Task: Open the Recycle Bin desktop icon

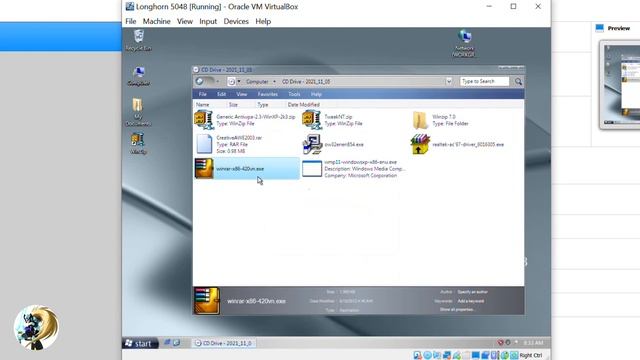Action: click(139, 40)
